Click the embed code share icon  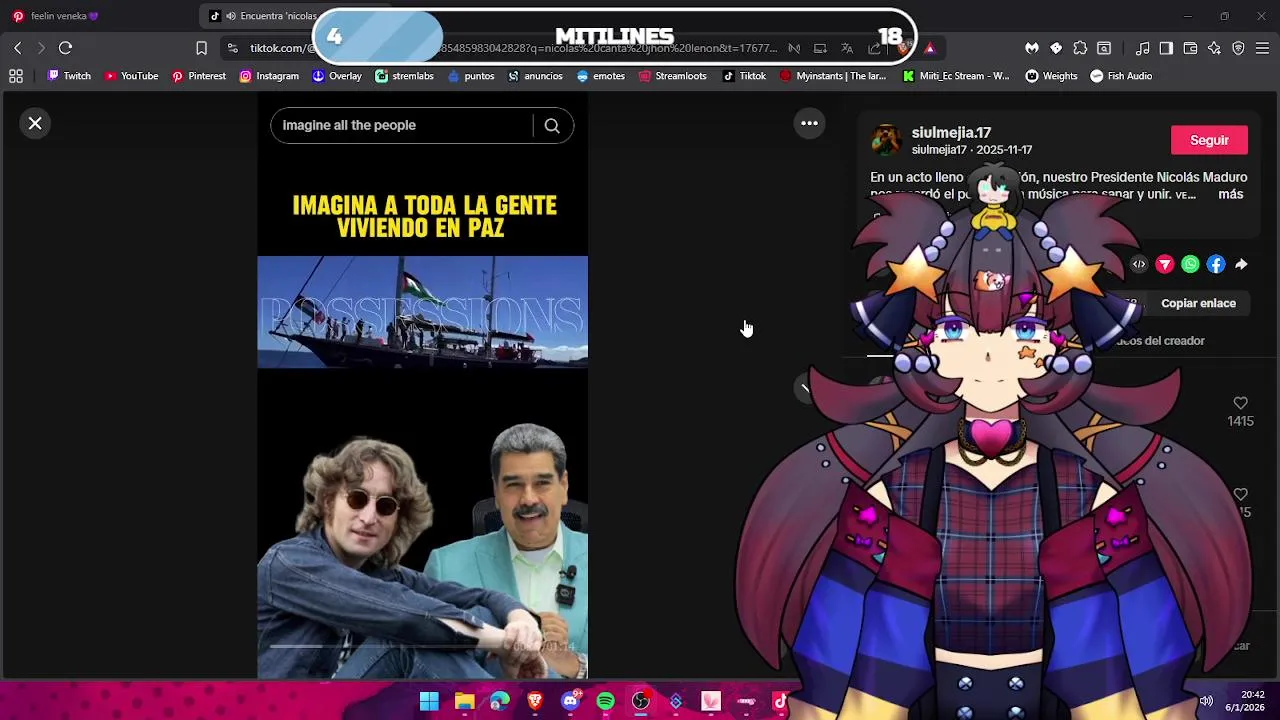pyautogui.click(x=1139, y=265)
